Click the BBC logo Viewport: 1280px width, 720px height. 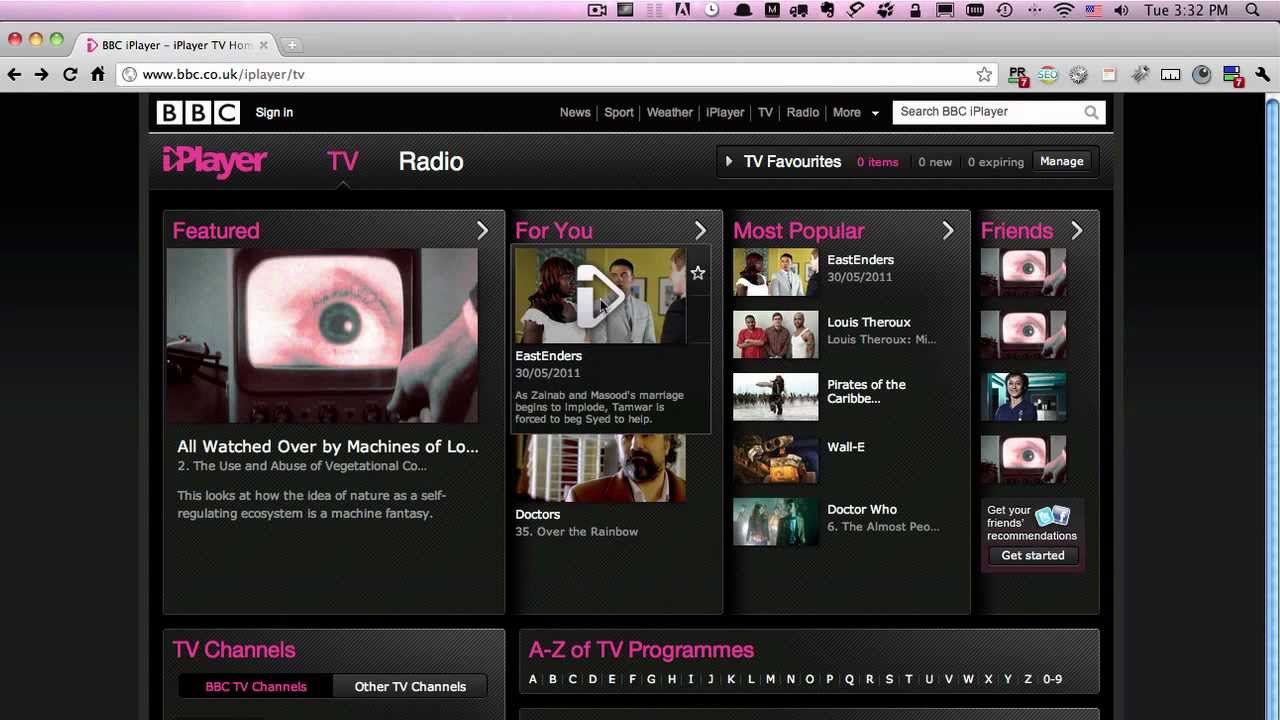point(198,112)
